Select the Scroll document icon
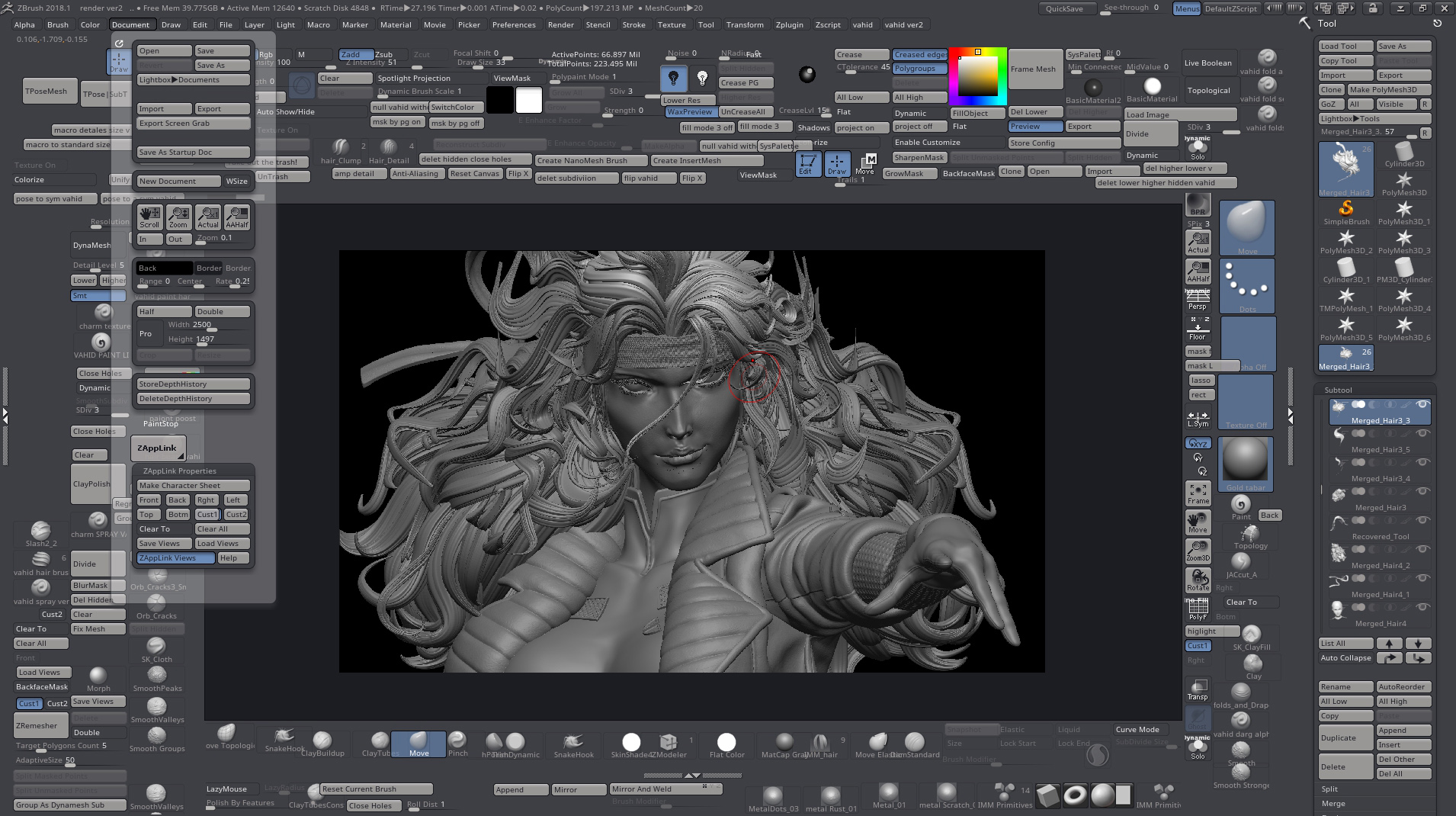Image resolution: width=1456 pixels, height=816 pixels. coord(149,217)
